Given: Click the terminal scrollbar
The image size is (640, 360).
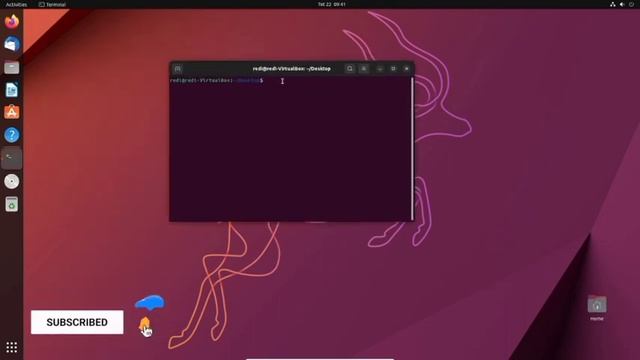Looking at the screenshot, I should [x=412, y=149].
